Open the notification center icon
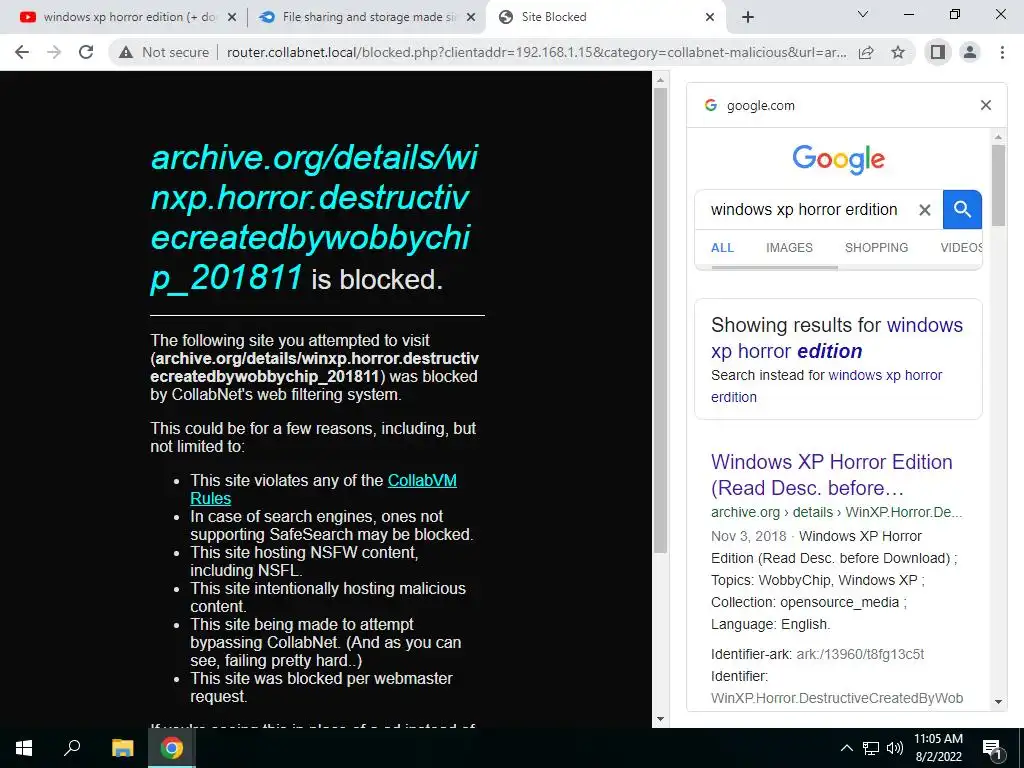 (992, 749)
